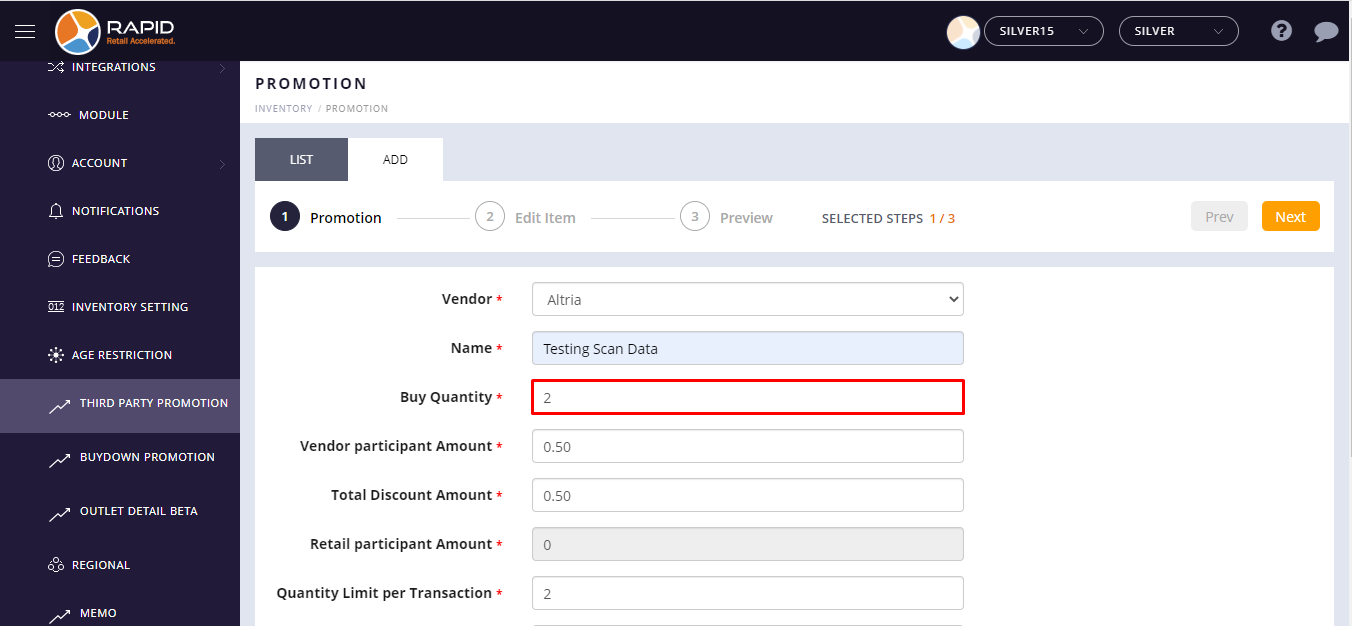Click the user avatar image
This screenshot has width=1352, height=626.
[963, 32]
